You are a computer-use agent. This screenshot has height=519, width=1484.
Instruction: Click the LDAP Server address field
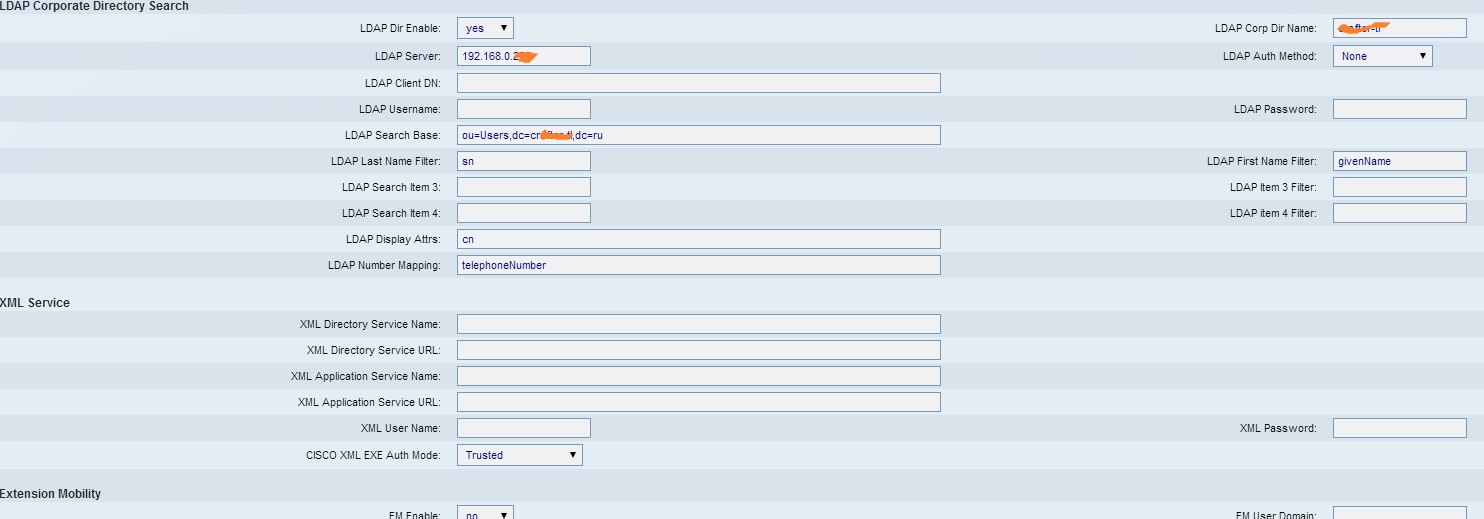(x=523, y=57)
